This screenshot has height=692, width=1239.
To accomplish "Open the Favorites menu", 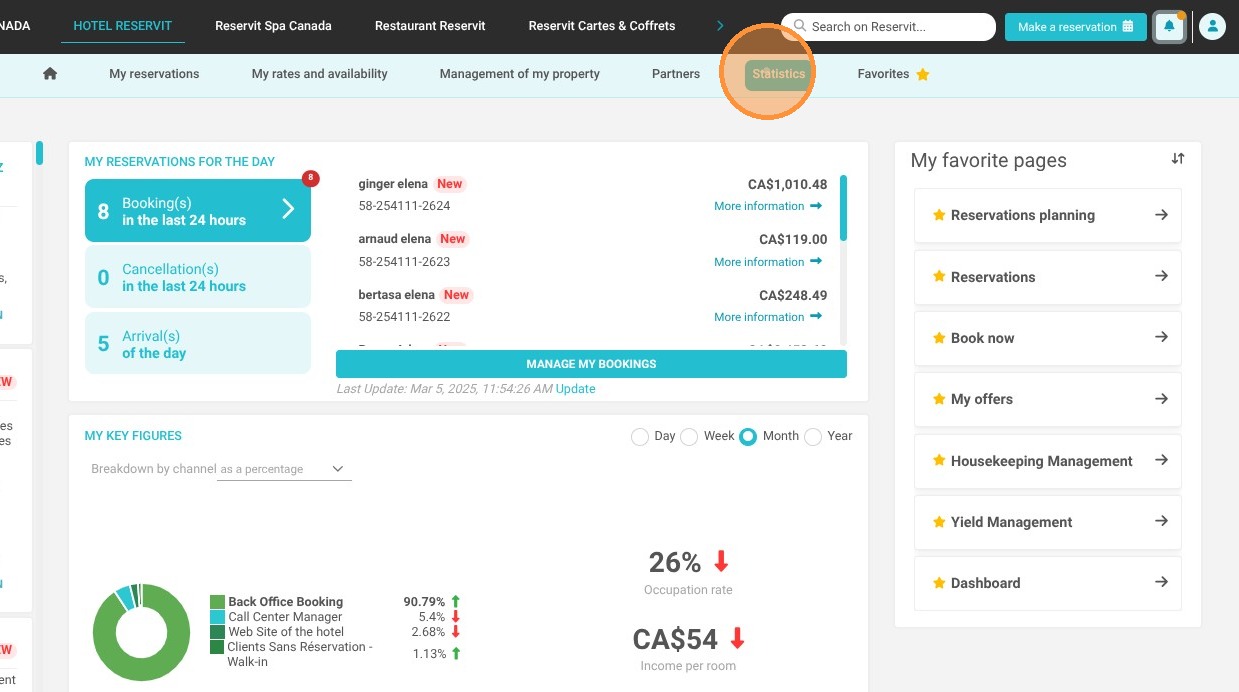I will coord(893,74).
